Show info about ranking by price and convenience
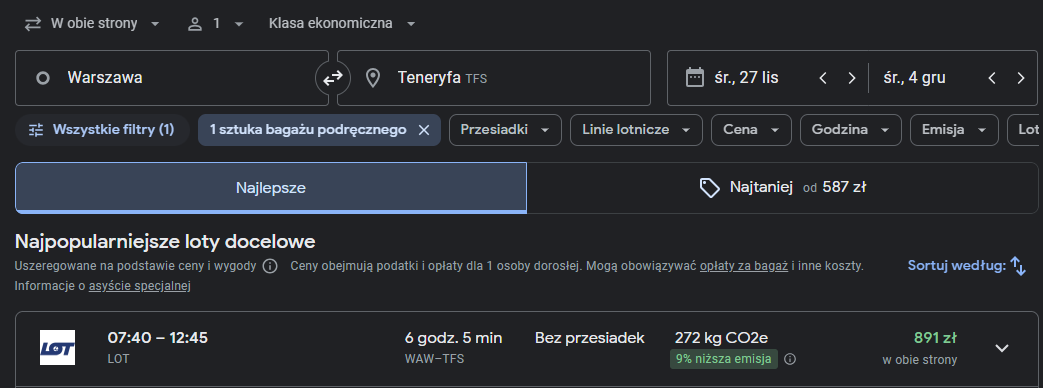The width and height of the screenshot is (1043, 388). 270,266
